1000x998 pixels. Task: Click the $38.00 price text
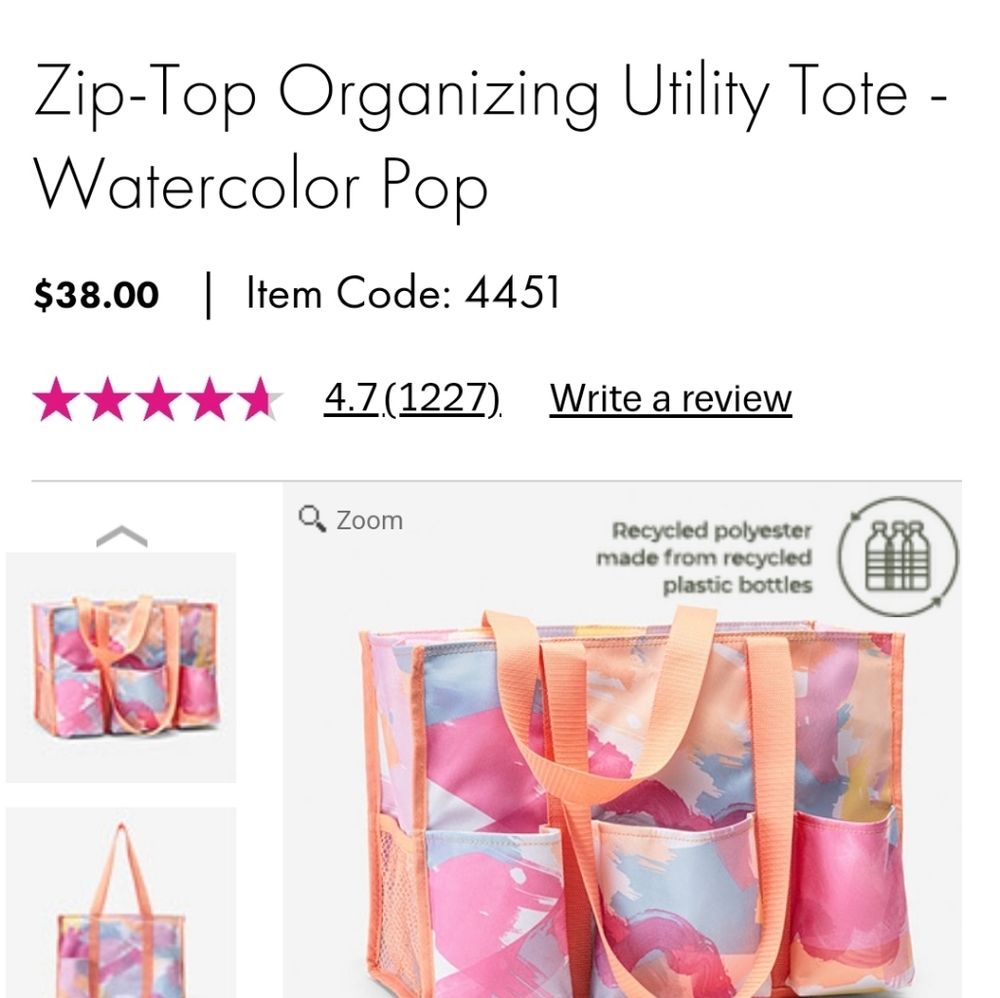96,293
